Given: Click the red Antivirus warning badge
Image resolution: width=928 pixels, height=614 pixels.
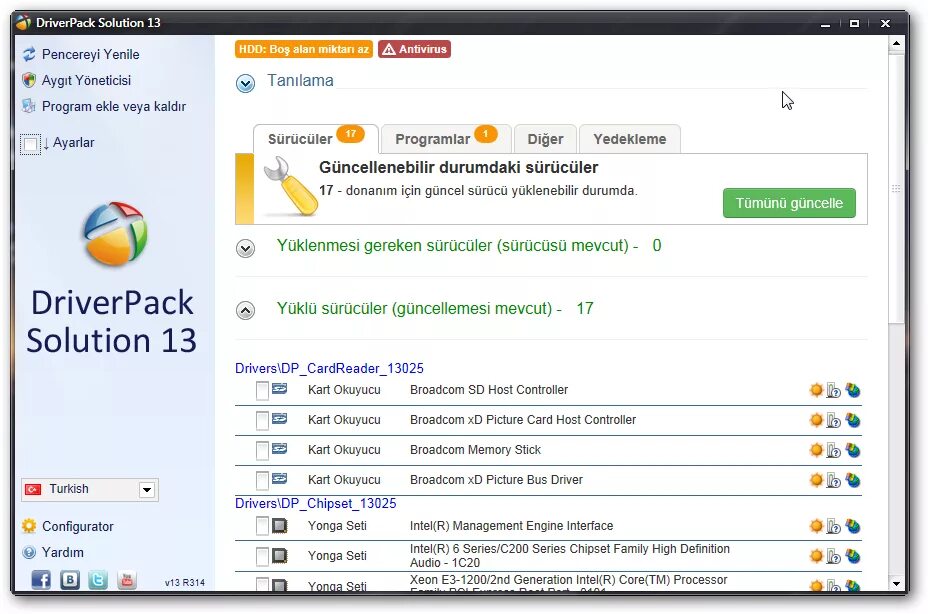Looking at the screenshot, I should (414, 49).
